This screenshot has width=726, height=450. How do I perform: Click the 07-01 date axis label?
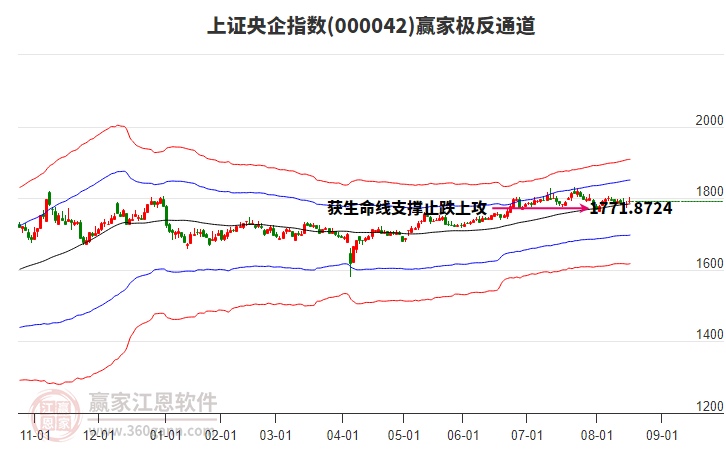(527, 436)
